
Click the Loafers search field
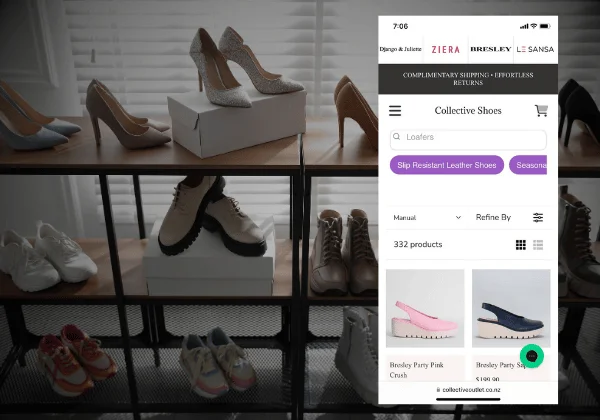point(470,138)
